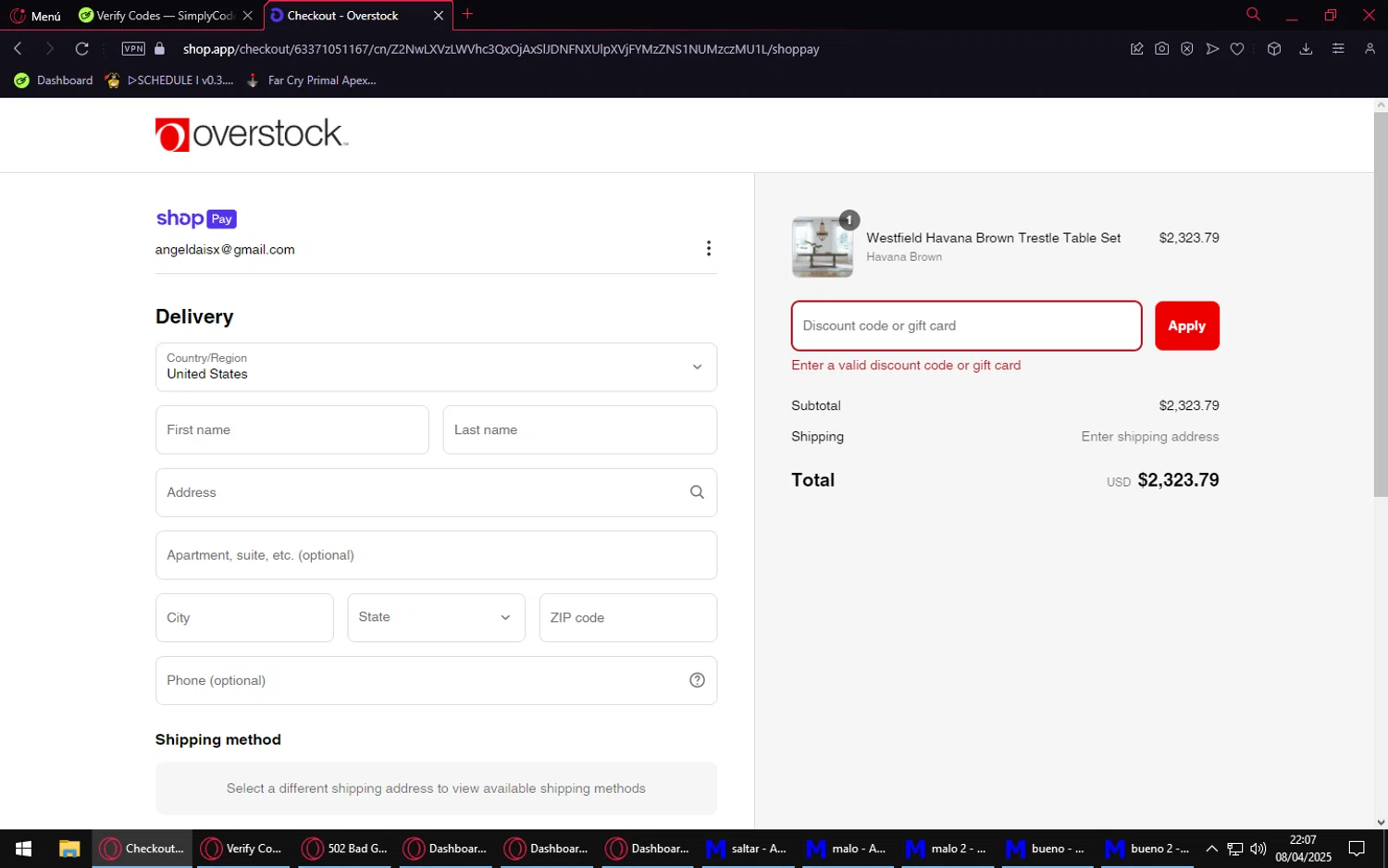
Task: Click the site security lock icon
Action: (x=159, y=49)
